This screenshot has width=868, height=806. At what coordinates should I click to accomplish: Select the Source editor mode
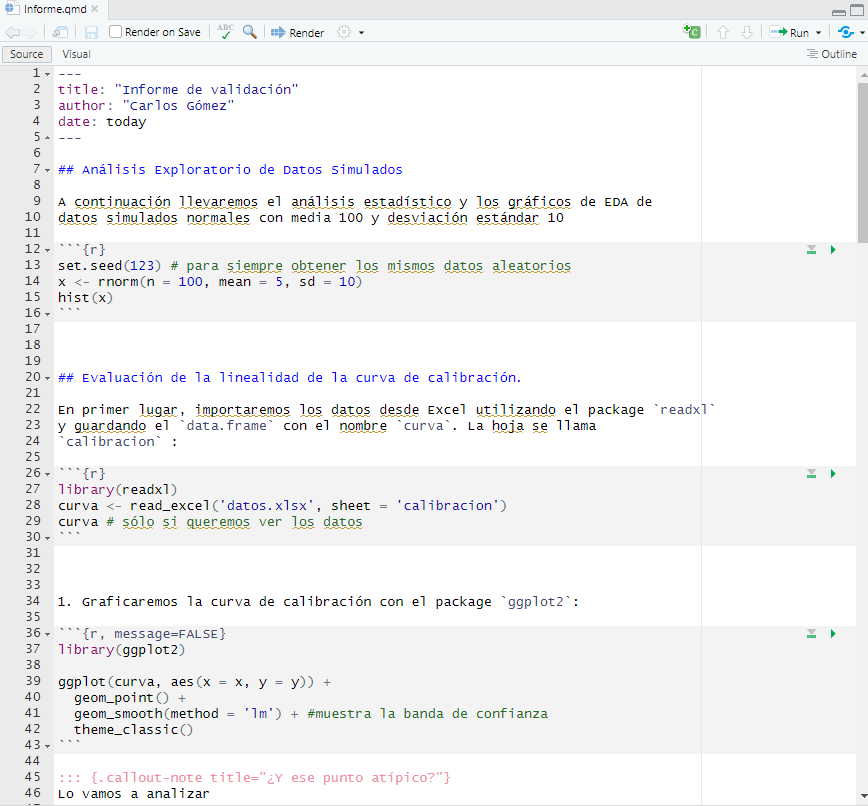27,54
